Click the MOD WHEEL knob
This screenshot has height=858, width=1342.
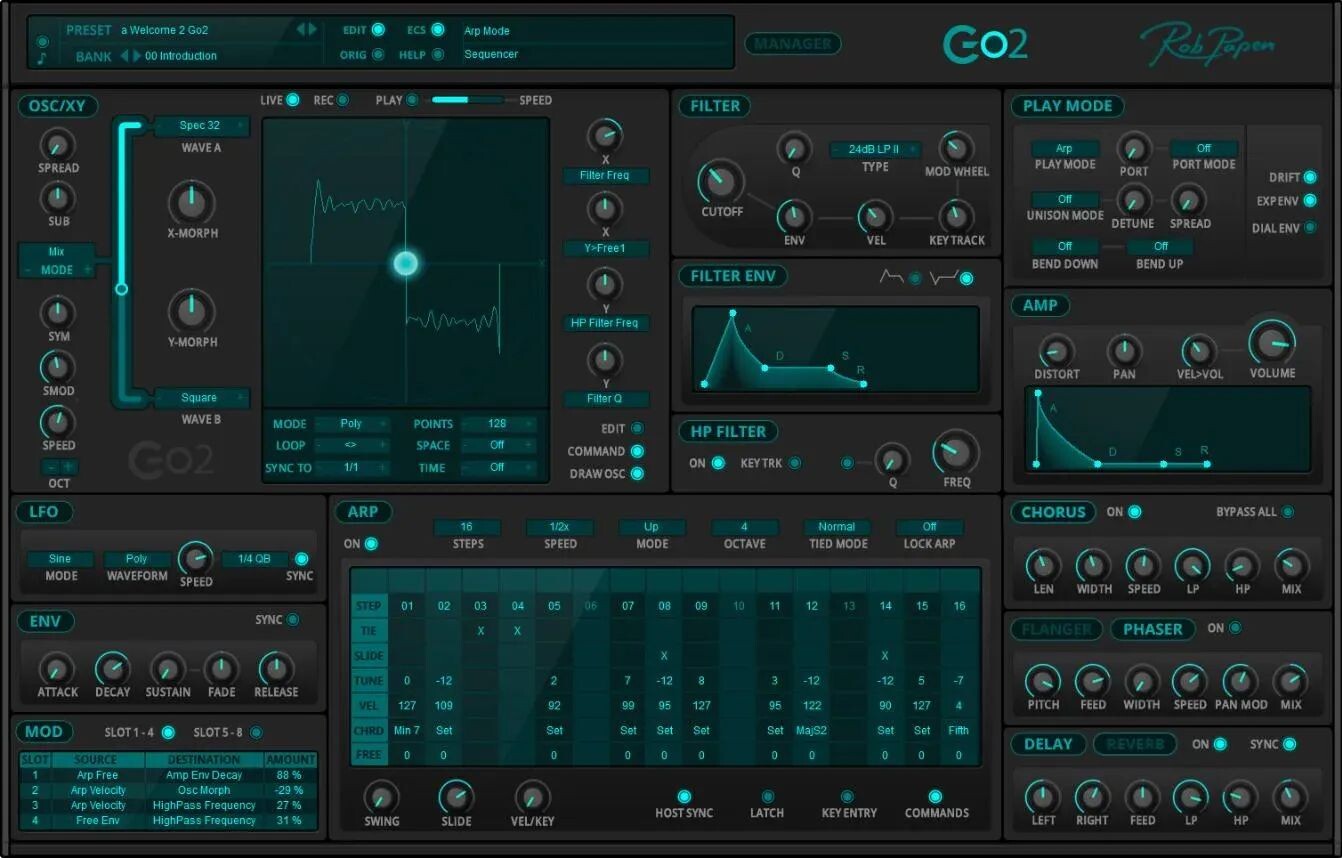pyautogui.click(x=956, y=148)
